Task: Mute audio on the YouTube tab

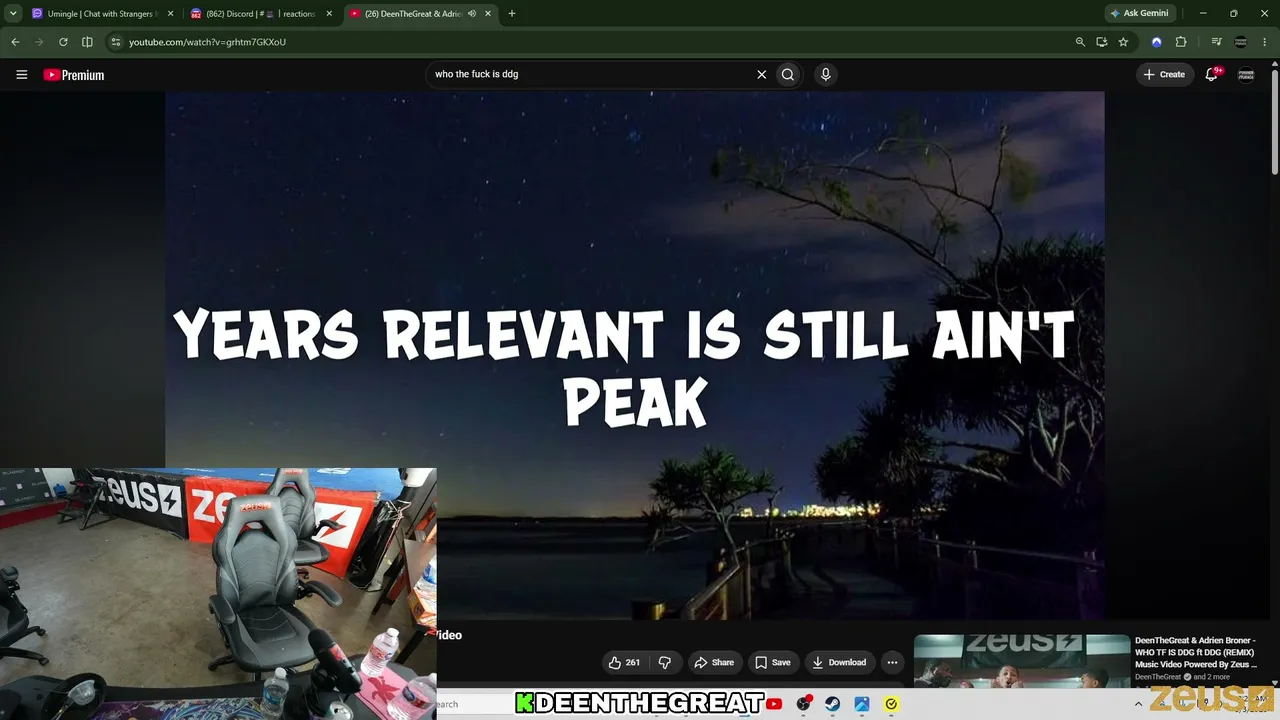Action: 471,14
